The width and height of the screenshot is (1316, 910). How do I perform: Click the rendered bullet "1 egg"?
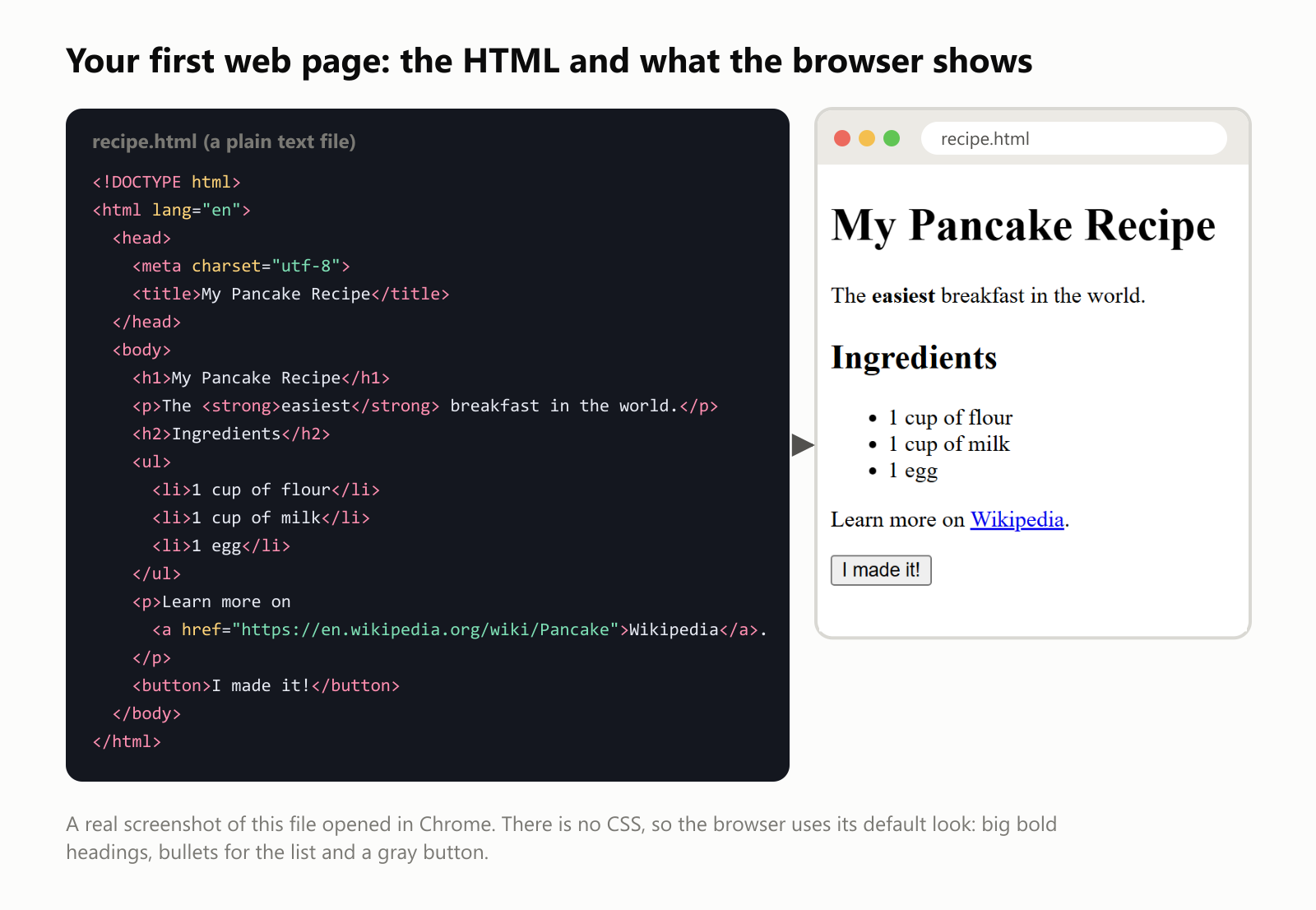click(913, 471)
